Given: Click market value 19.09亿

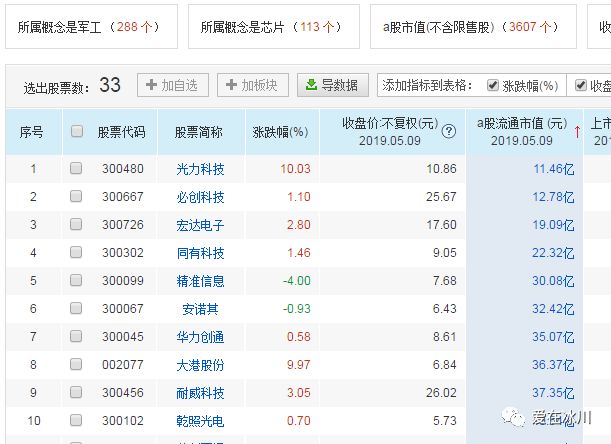Looking at the screenshot, I should click(553, 225).
